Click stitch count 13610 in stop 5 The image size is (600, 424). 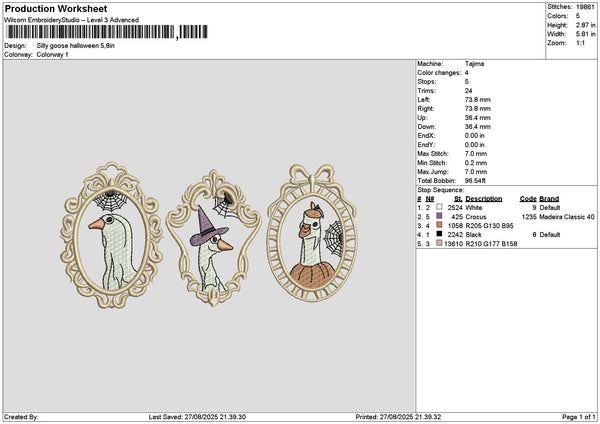pos(453,244)
